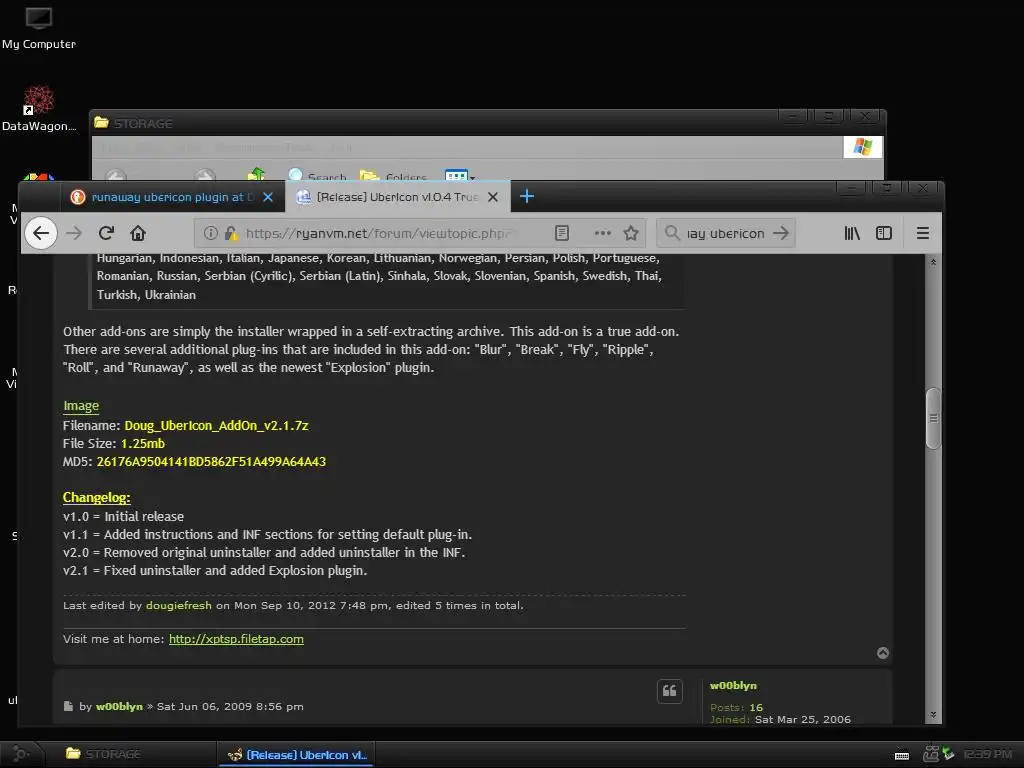Click the taskbar clock
1024x768 pixels.
pyautogui.click(x=987, y=754)
